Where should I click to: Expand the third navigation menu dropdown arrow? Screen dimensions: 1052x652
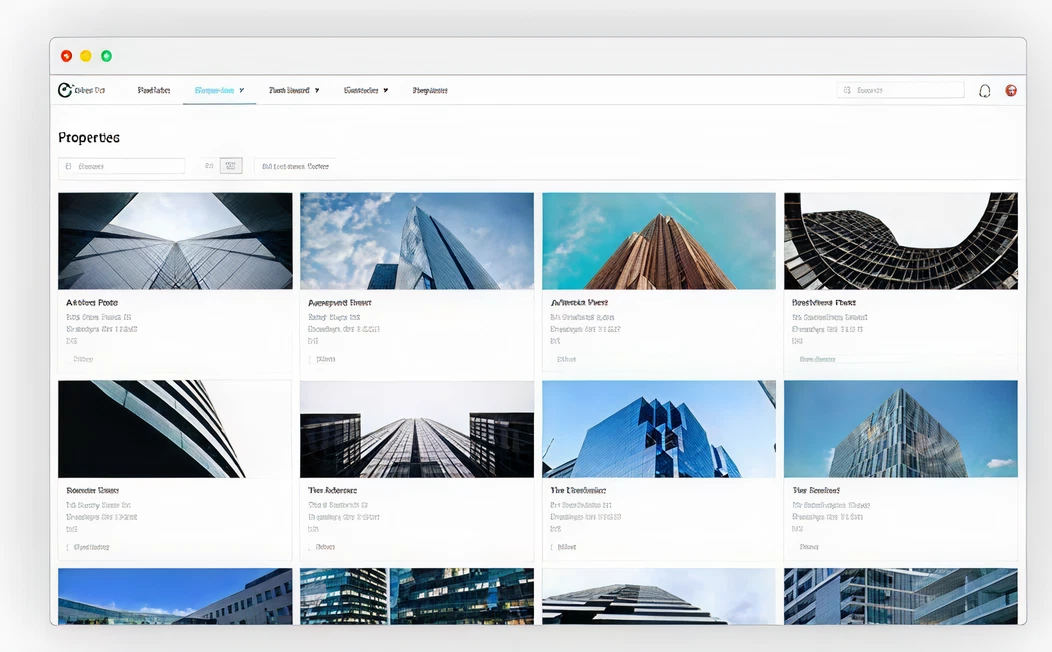[317, 90]
